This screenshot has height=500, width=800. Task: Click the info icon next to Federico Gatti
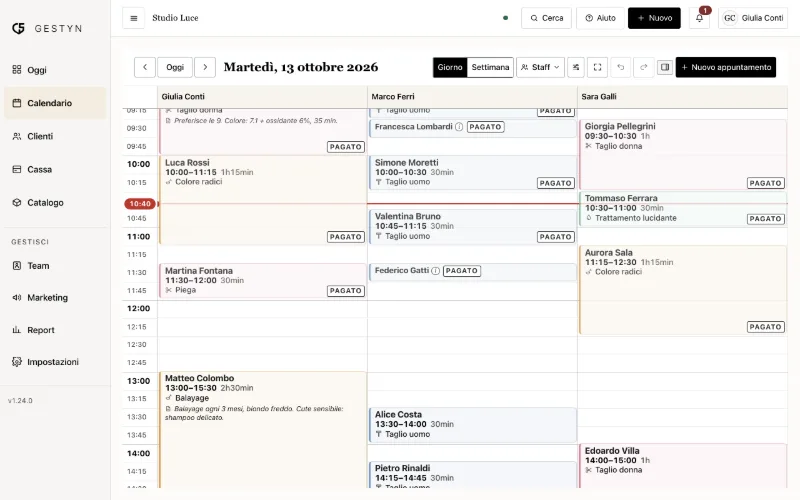[x=435, y=270]
